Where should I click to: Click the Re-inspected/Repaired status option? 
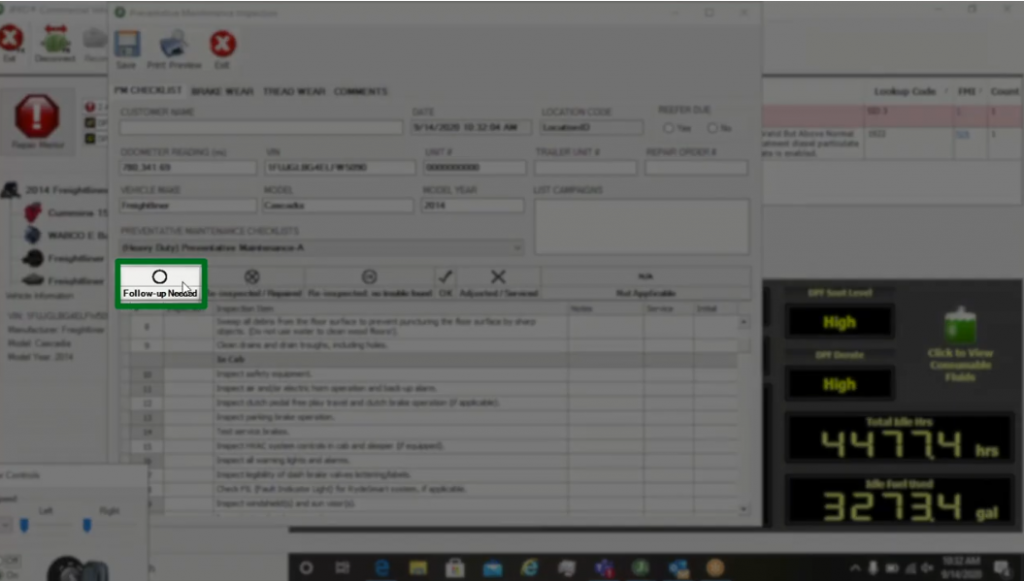[x=251, y=277]
